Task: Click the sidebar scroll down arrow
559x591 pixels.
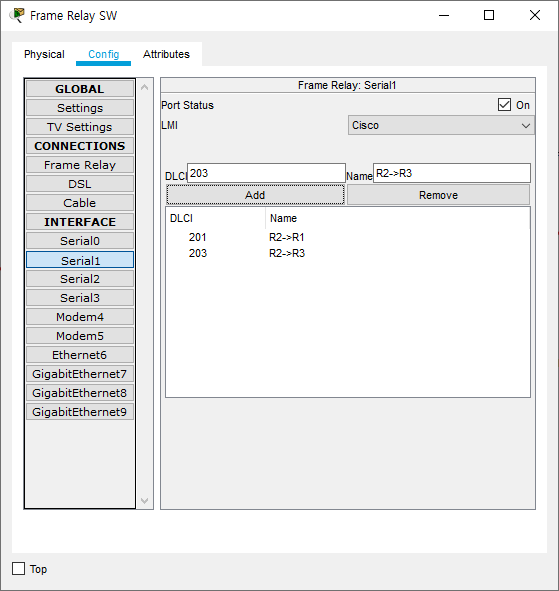Action: coord(144,501)
